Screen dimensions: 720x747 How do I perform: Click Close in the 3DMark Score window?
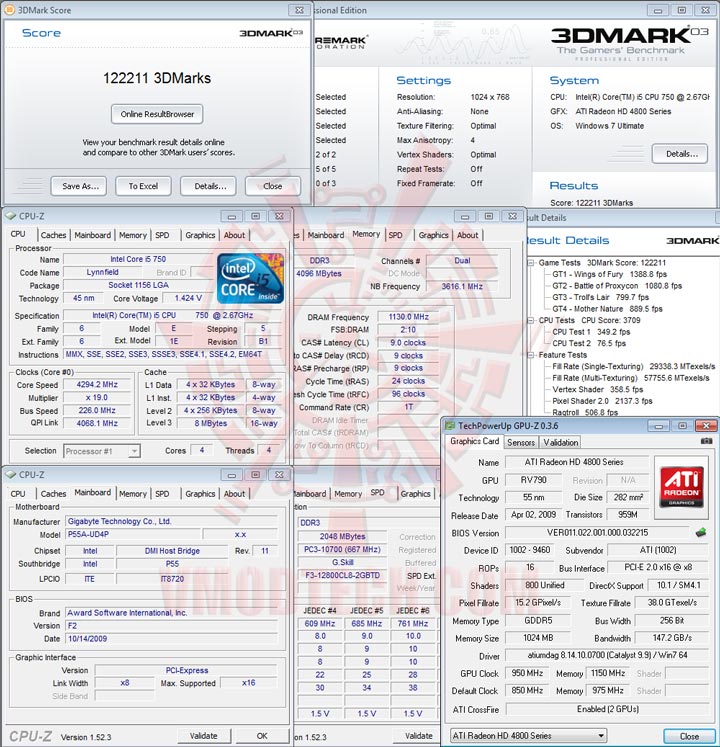pyautogui.click(x=273, y=186)
